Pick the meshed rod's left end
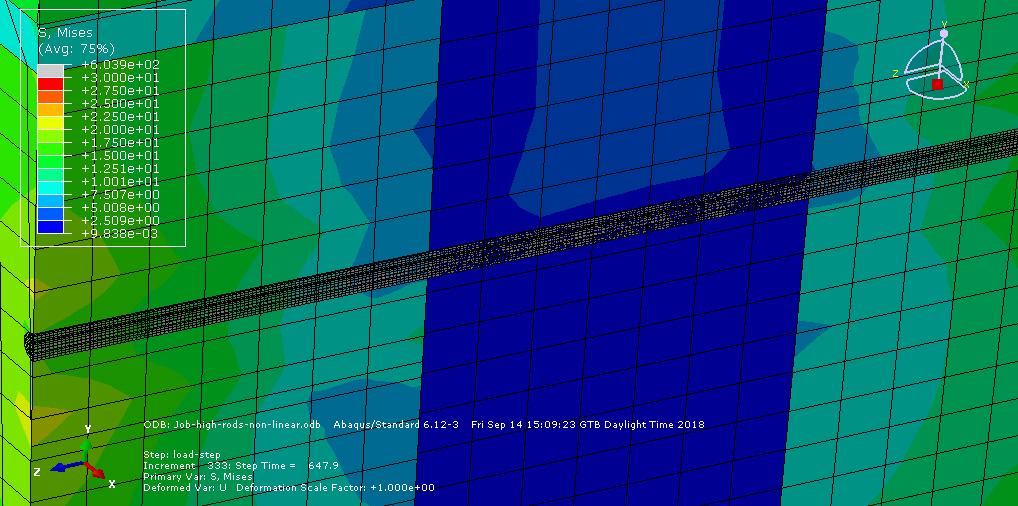Image resolution: width=1018 pixels, height=506 pixels. pos(31,346)
